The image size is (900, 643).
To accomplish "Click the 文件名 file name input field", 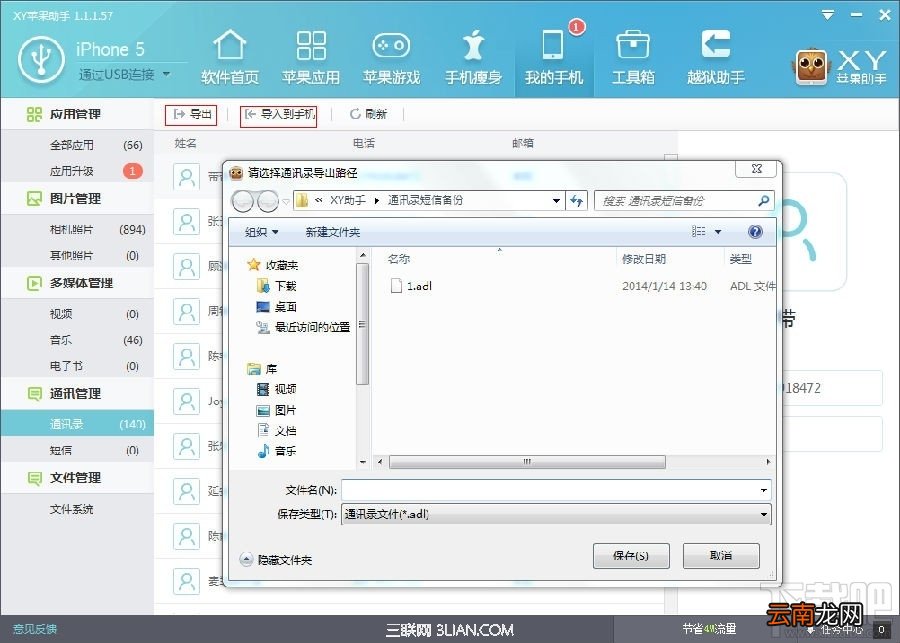I will (x=556, y=490).
